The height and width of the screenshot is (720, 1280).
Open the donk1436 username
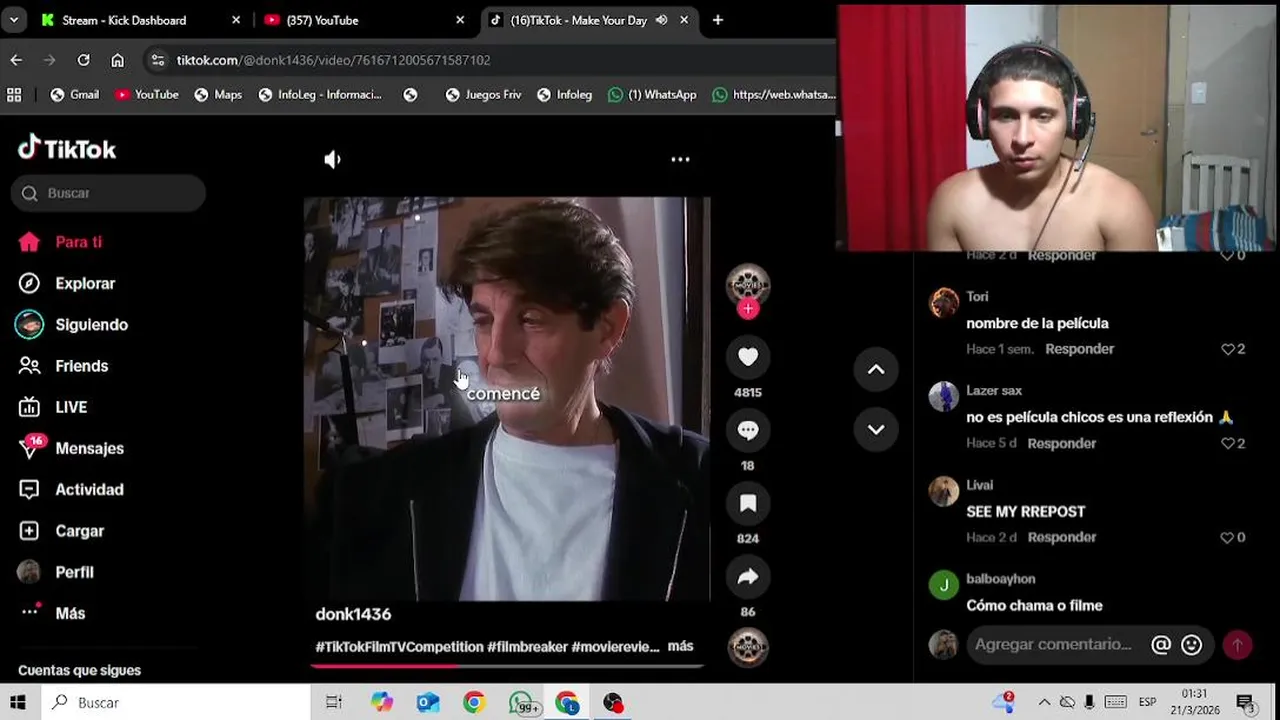click(353, 614)
